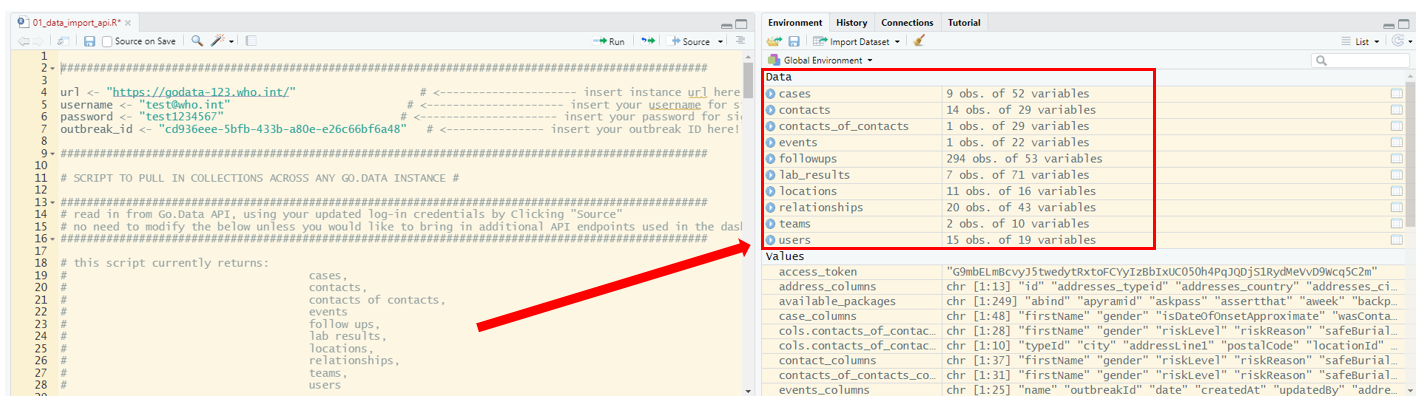This screenshot has height=404, width=1425.
Task: Enable the Source on Save checkbox
Action: (107, 41)
